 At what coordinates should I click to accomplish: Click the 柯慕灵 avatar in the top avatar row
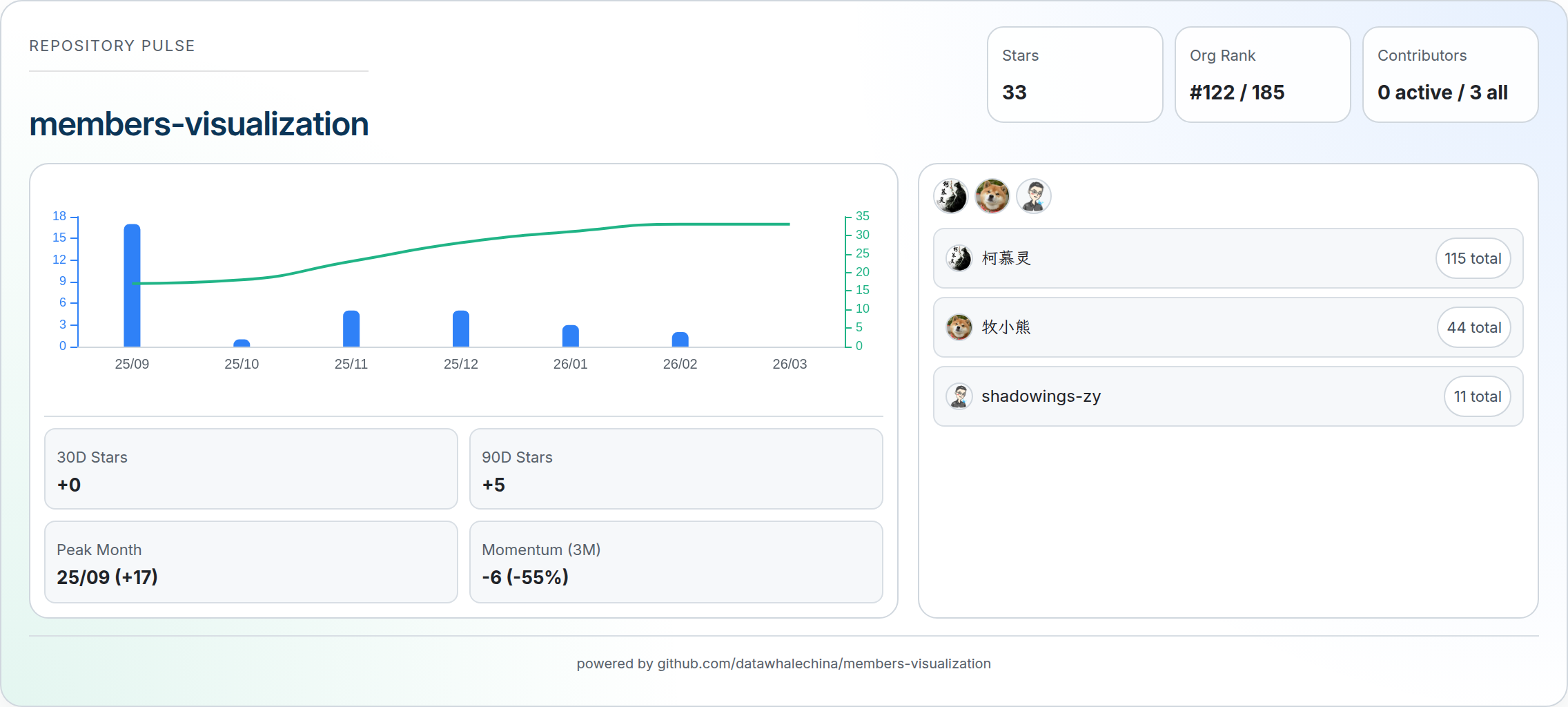pos(950,196)
